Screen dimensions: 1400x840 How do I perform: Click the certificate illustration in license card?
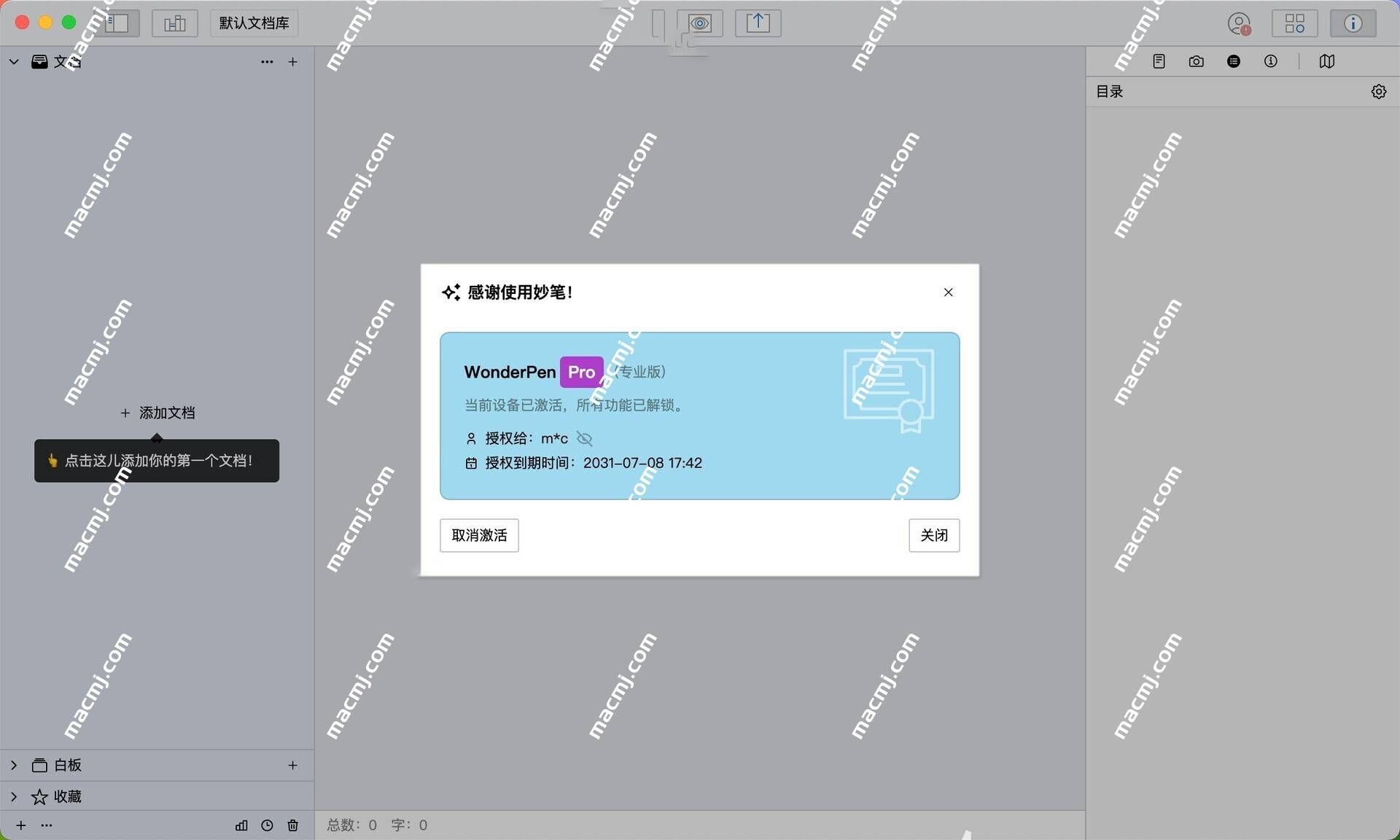tap(889, 391)
